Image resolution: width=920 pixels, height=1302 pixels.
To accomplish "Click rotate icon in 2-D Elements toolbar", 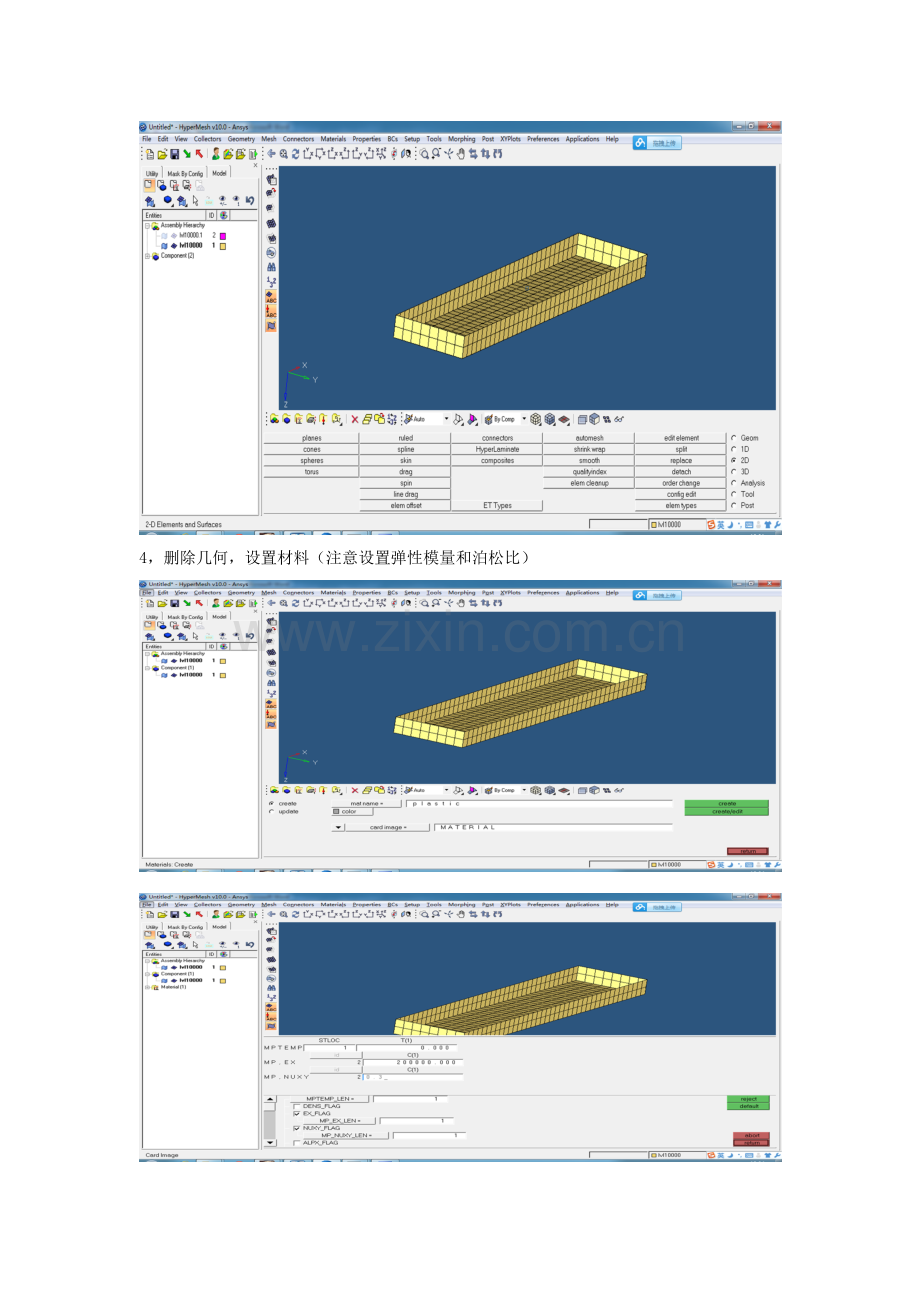I will tap(295, 154).
